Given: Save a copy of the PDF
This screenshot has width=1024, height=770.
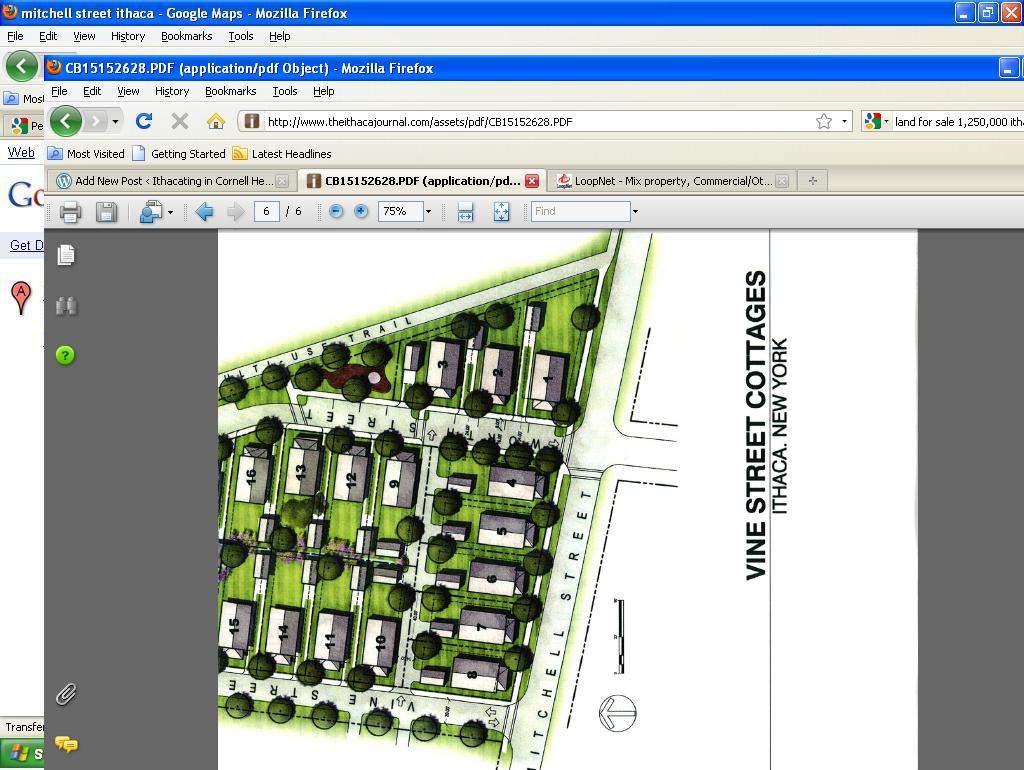Looking at the screenshot, I should [106, 211].
